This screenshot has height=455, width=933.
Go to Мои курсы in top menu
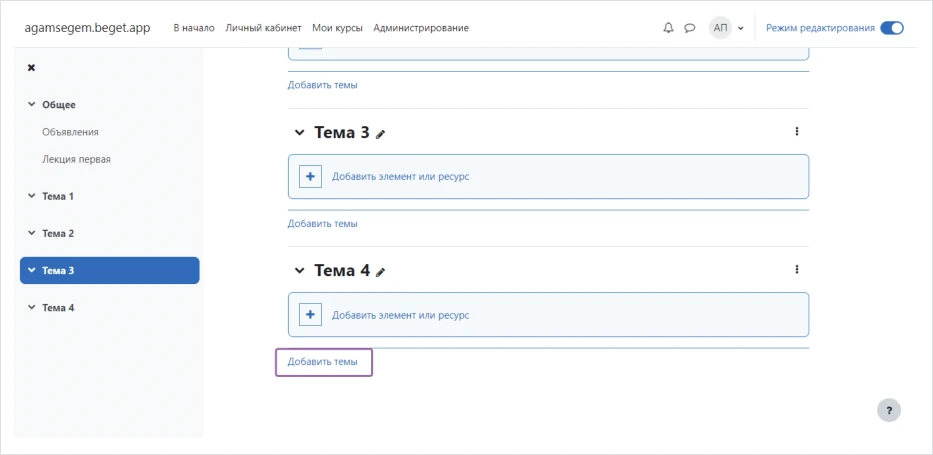click(x=337, y=28)
